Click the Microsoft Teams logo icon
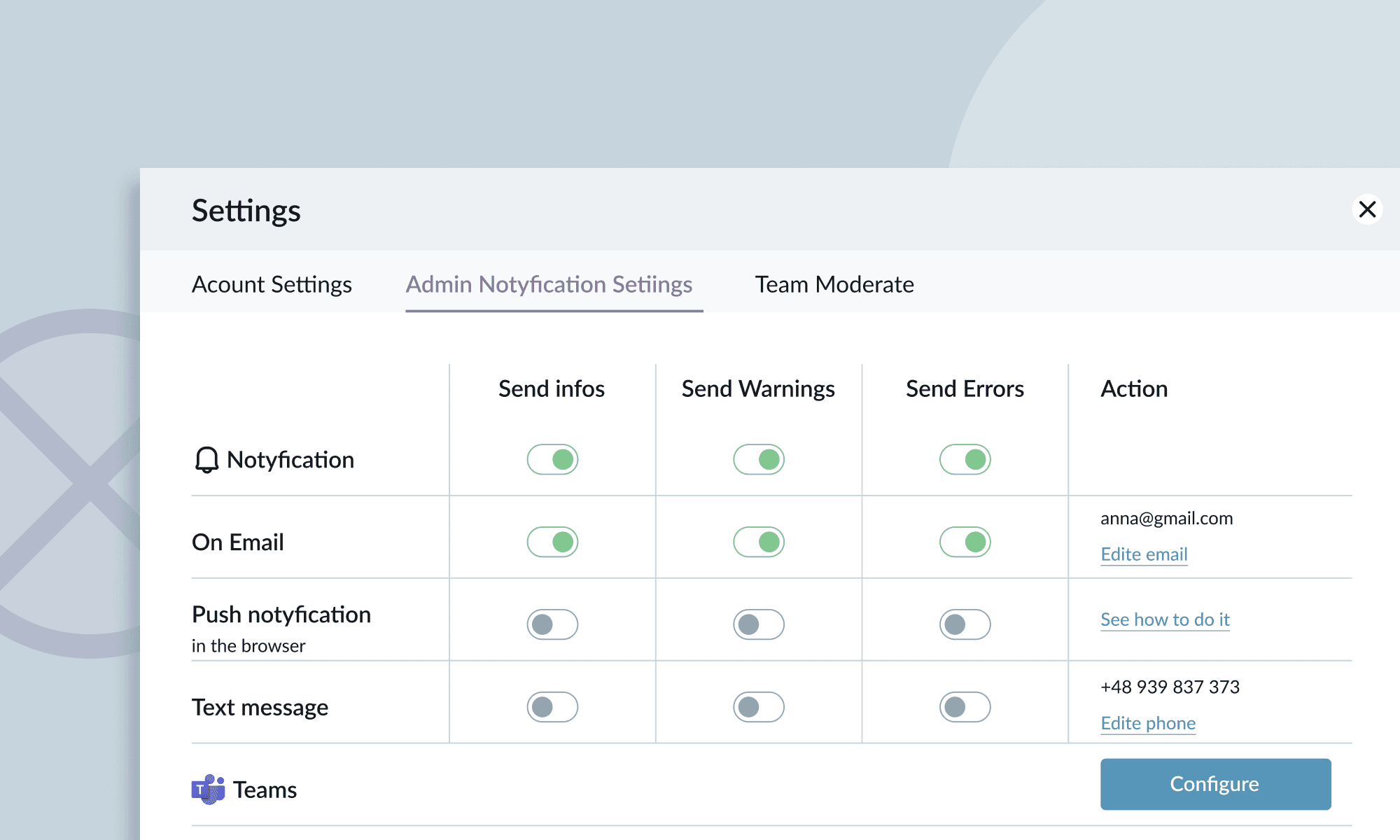Viewport: 1400px width, 840px height. (x=208, y=790)
